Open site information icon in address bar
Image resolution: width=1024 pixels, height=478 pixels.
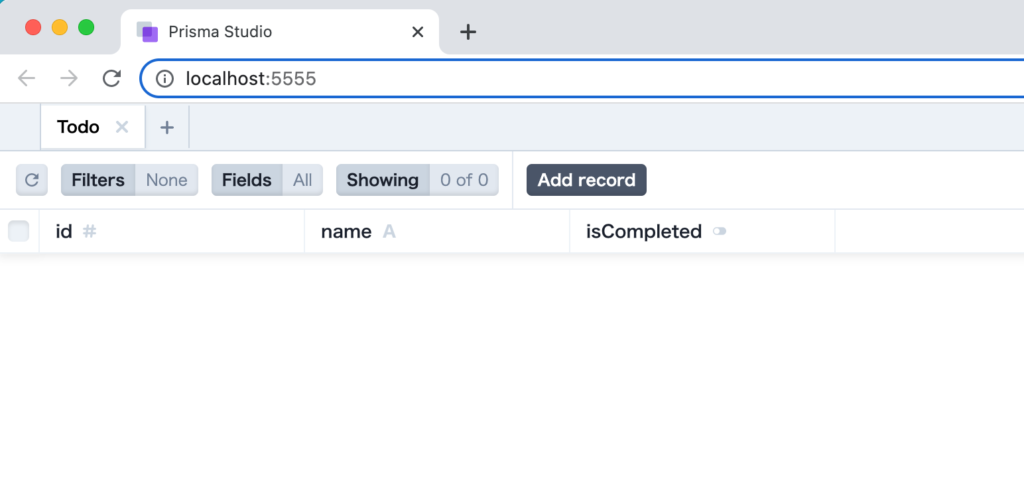point(165,79)
